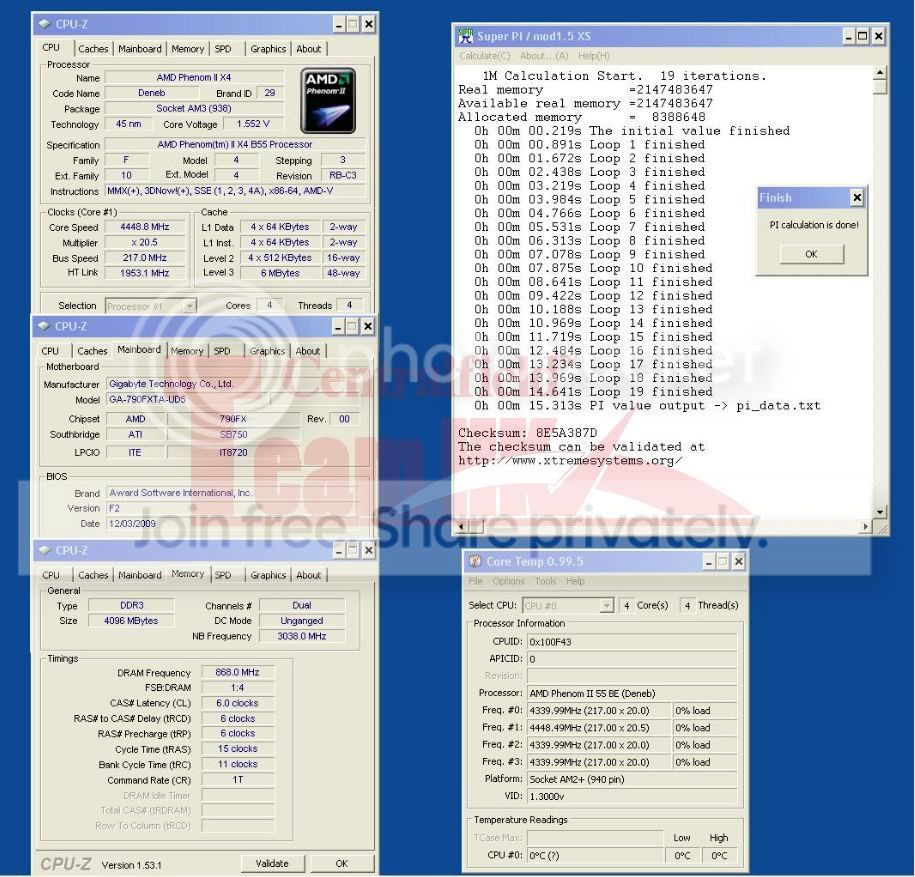The height and width of the screenshot is (877, 915).
Task: Click OK next to the Validate button
Action: pos(341,864)
